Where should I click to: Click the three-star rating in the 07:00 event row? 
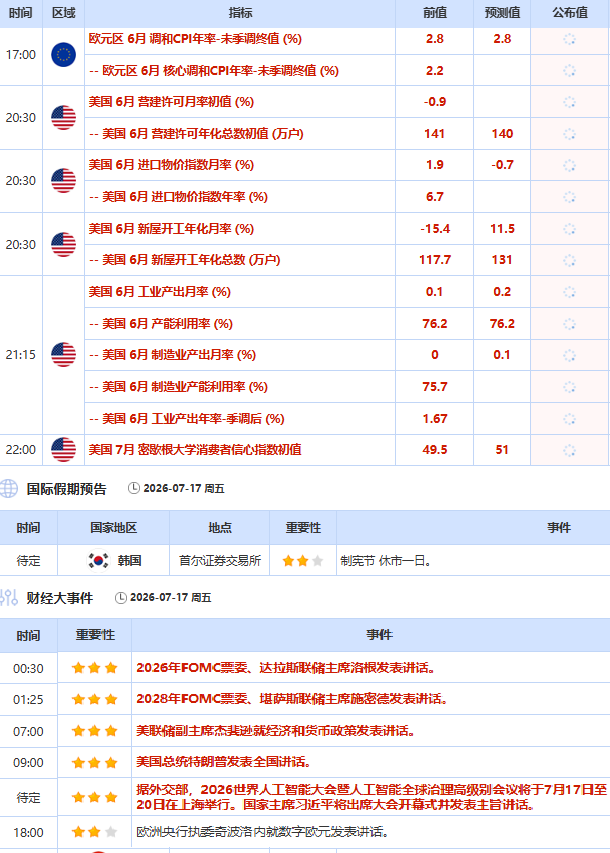coord(95,731)
